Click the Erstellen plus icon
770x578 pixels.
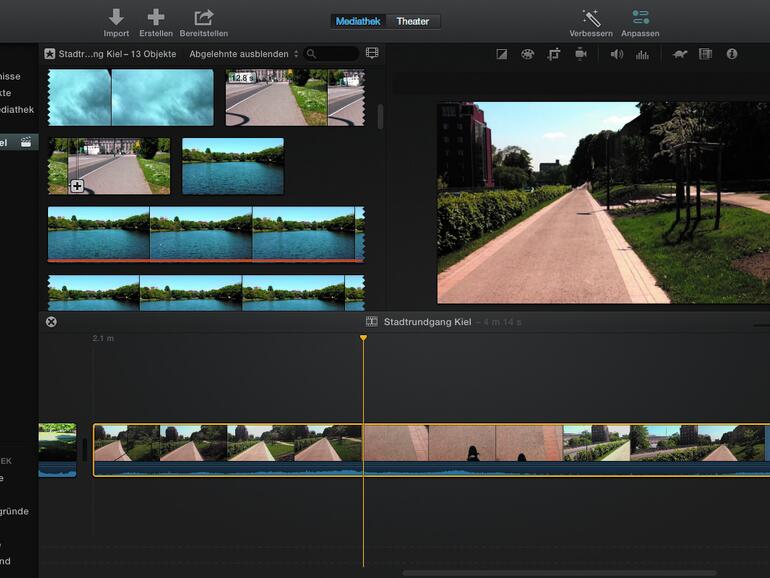155,17
